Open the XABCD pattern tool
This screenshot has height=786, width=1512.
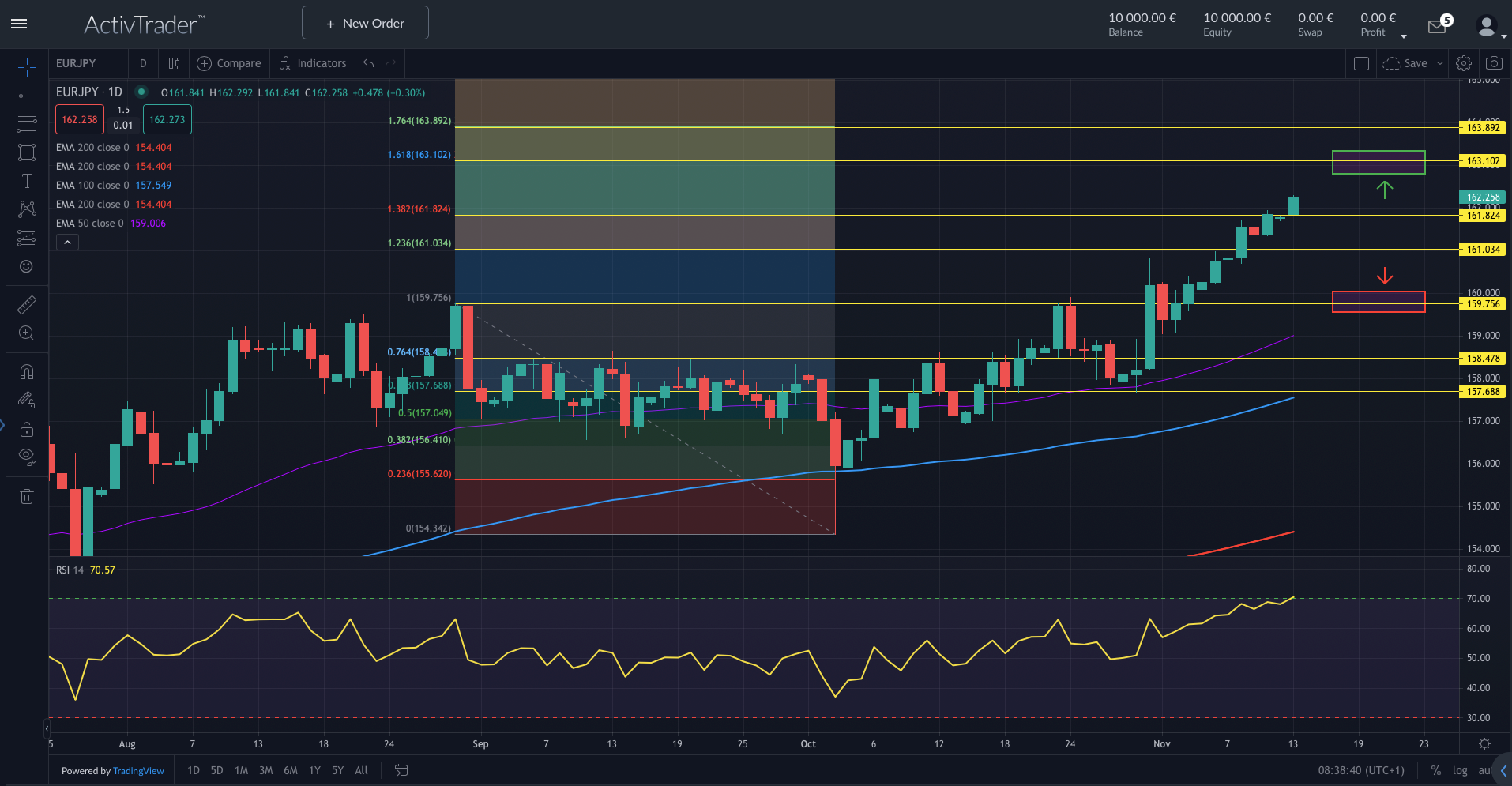[26, 209]
